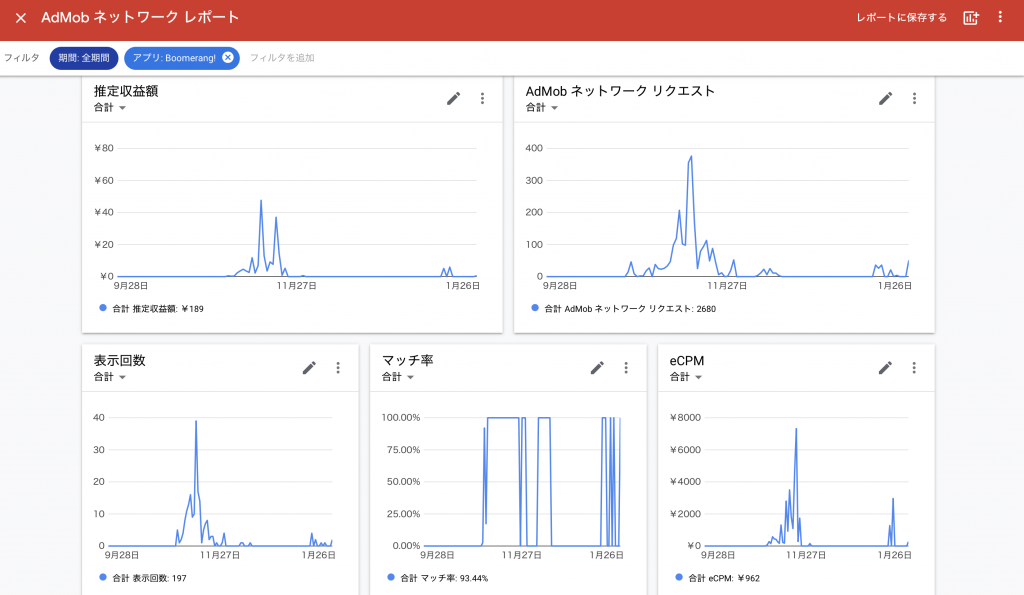Screen dimensions: 1024x595
Task: Click the フィルタを追加 input field
Action: (282, 58)
